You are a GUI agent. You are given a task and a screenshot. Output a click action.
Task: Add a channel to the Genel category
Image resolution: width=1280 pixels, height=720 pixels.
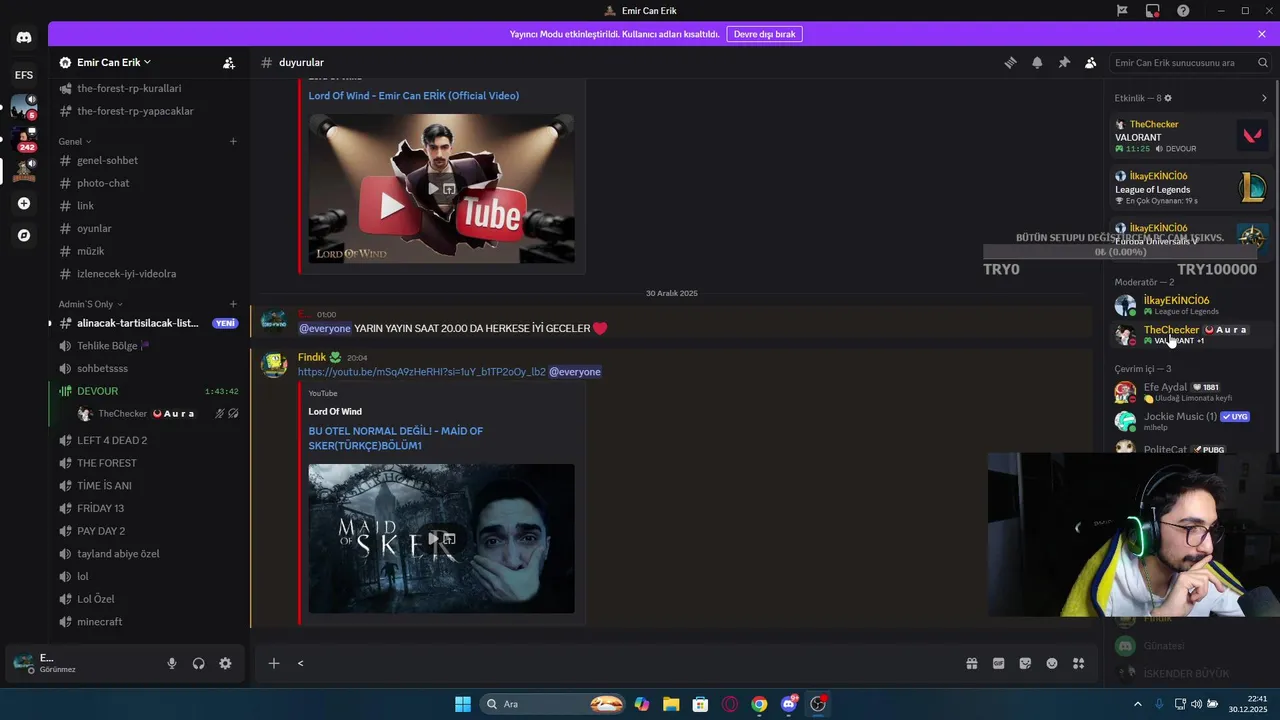pyautogui.click(x=233, y=141)
